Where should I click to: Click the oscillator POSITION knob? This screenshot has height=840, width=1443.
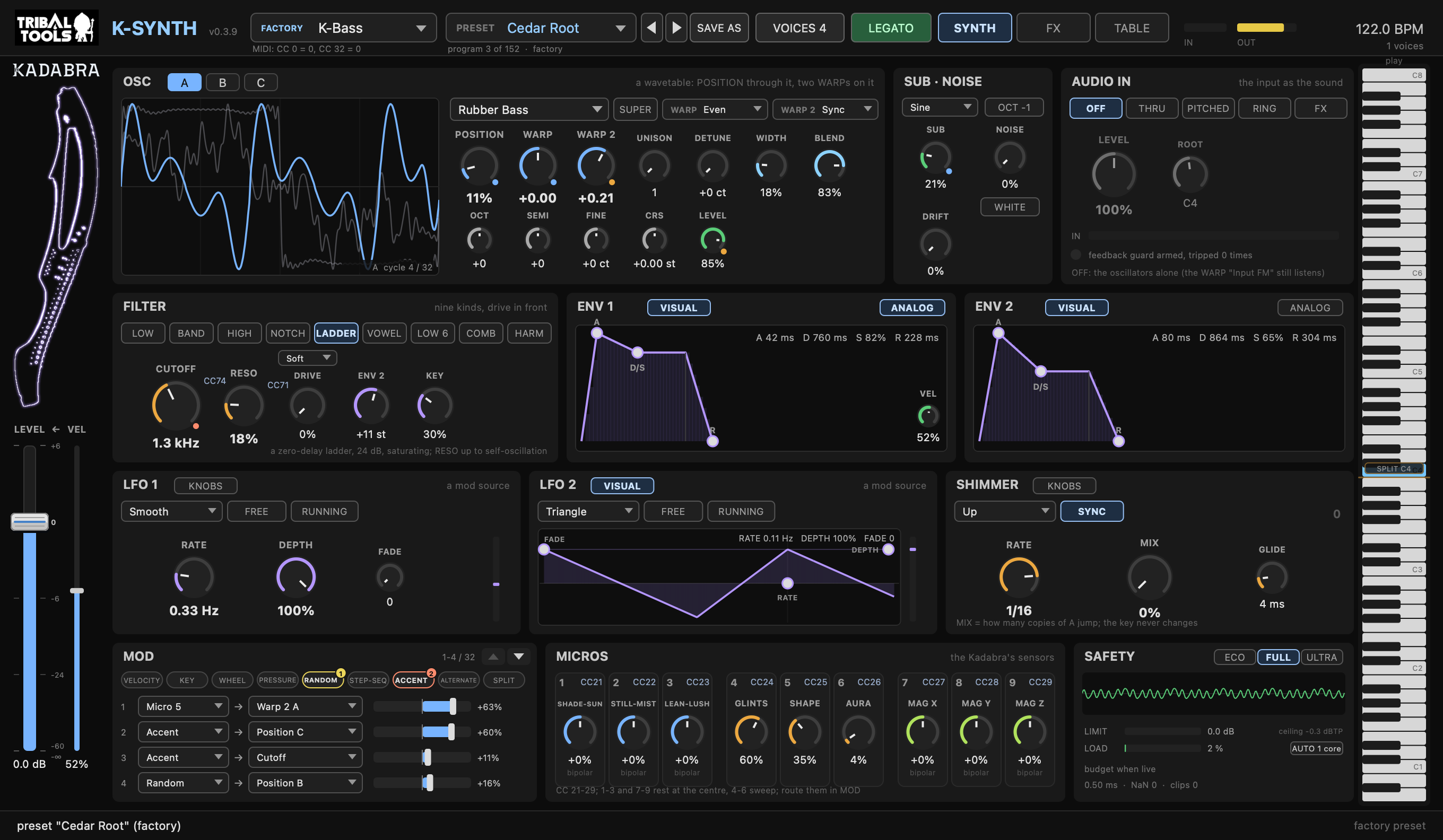(x=479, y=166)
